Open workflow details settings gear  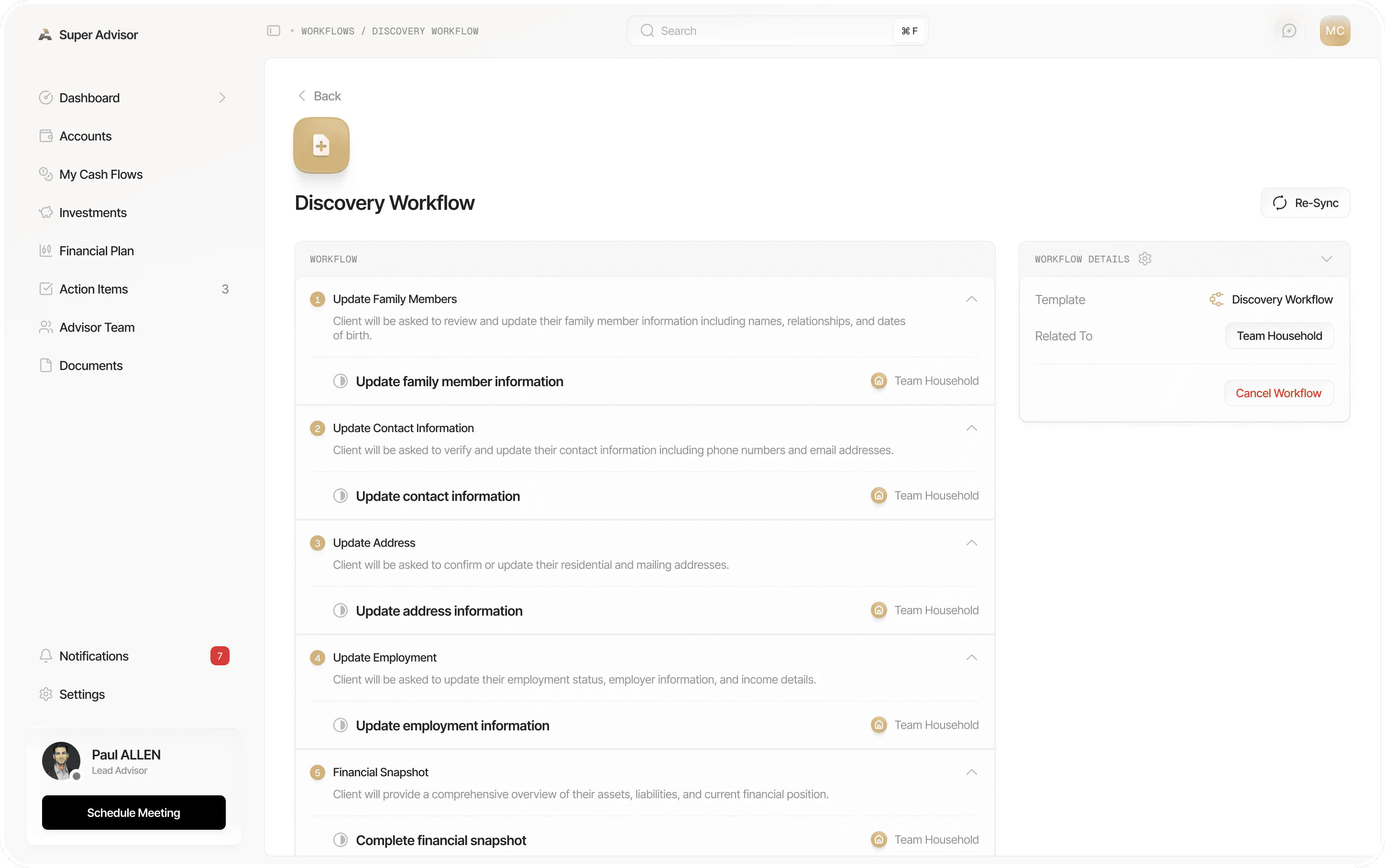1145,259
